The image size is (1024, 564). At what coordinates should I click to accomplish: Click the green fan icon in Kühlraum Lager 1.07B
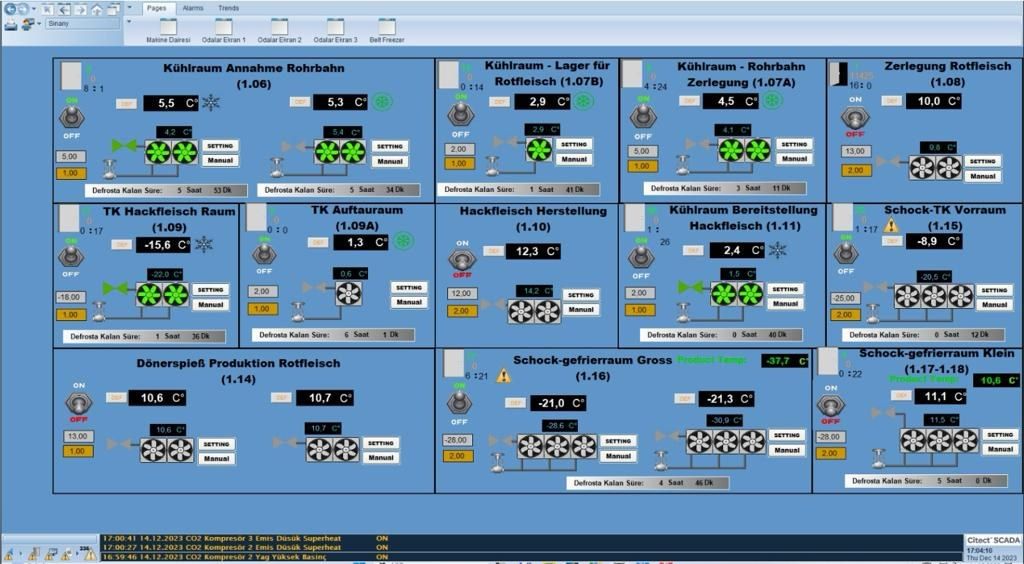click(539, 149)
